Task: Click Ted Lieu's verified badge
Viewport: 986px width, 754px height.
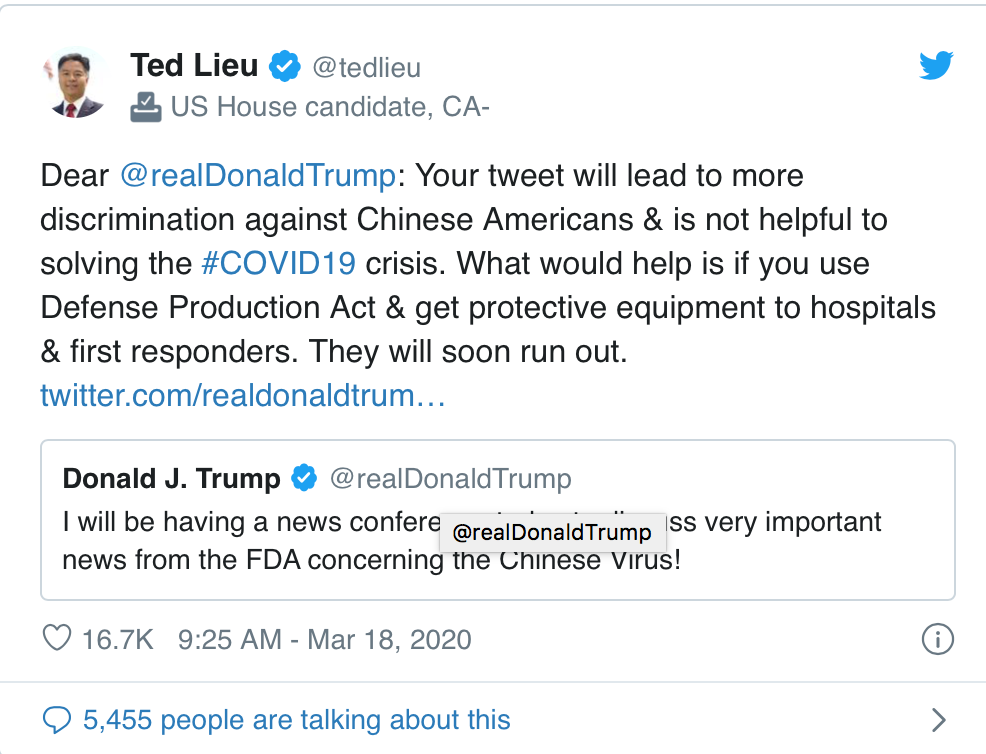Action: 286,67
